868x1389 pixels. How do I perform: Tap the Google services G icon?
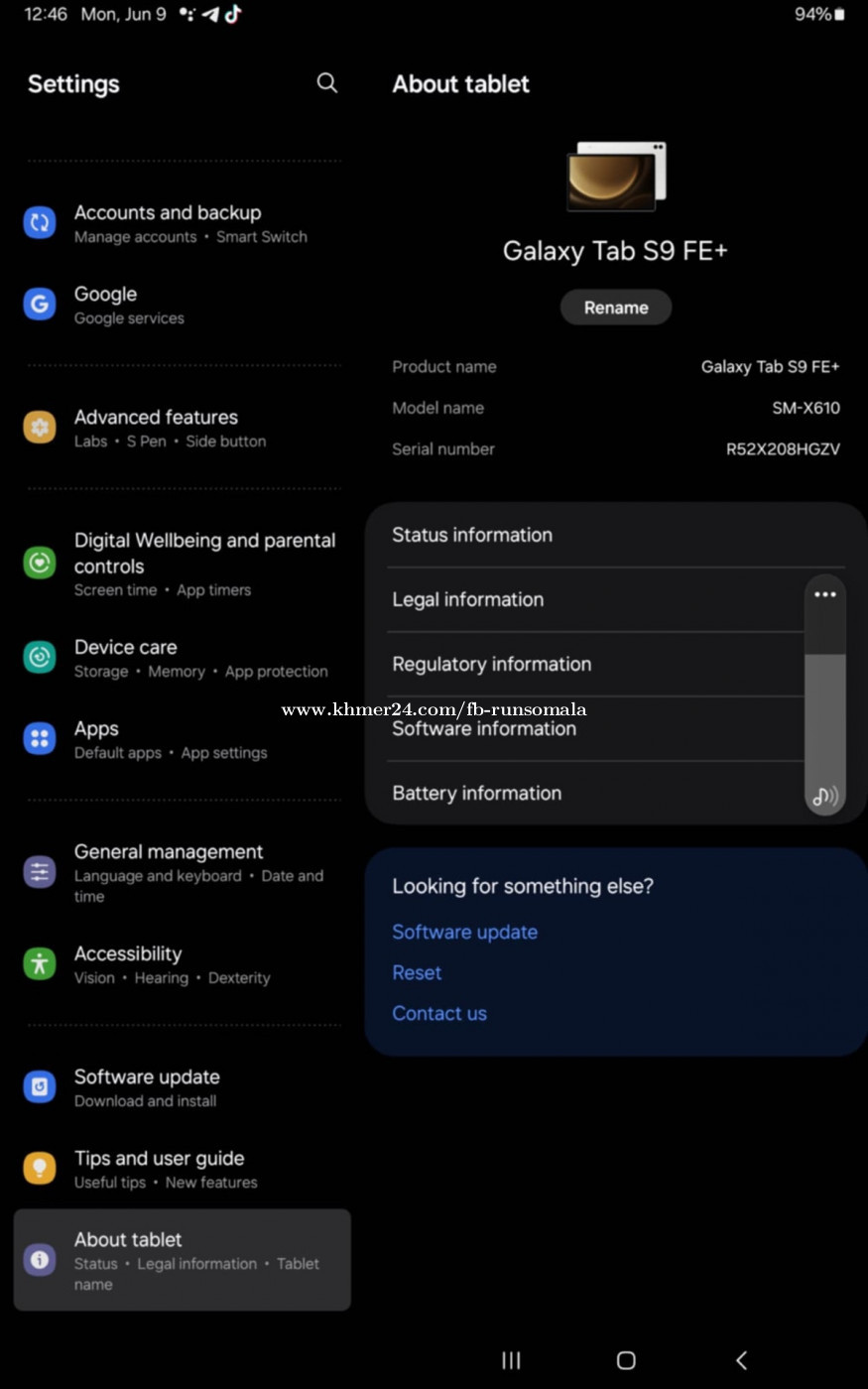(x=40, y=304)
